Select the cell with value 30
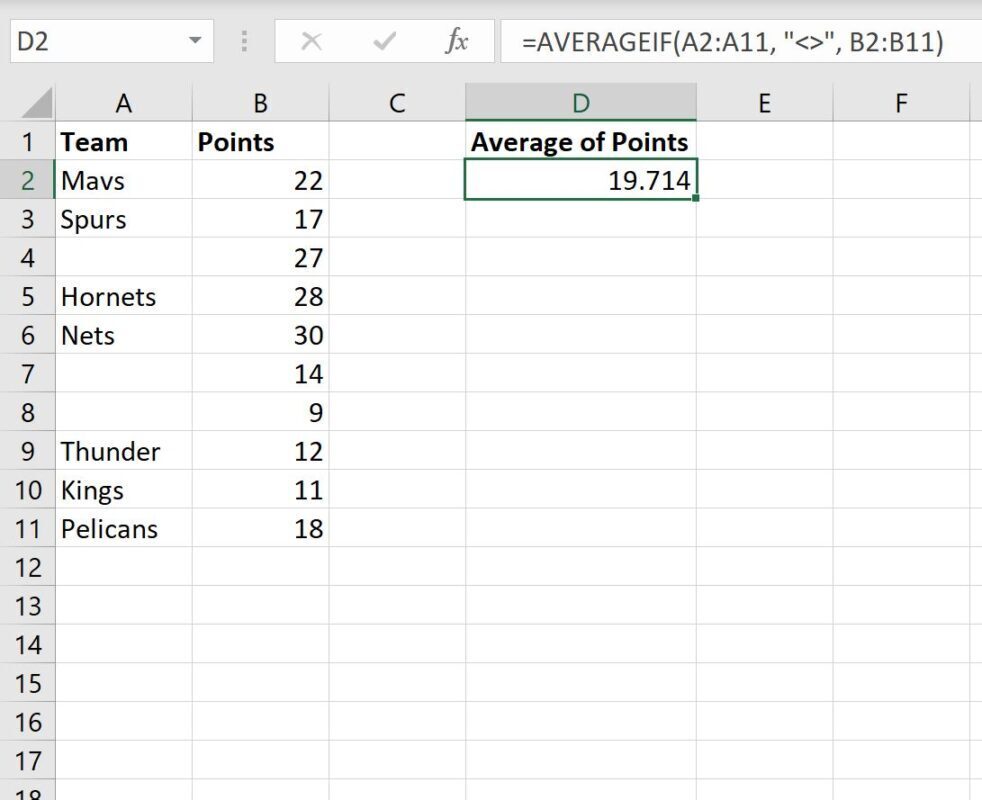This screenshot has width=982, height=800. 261,335
